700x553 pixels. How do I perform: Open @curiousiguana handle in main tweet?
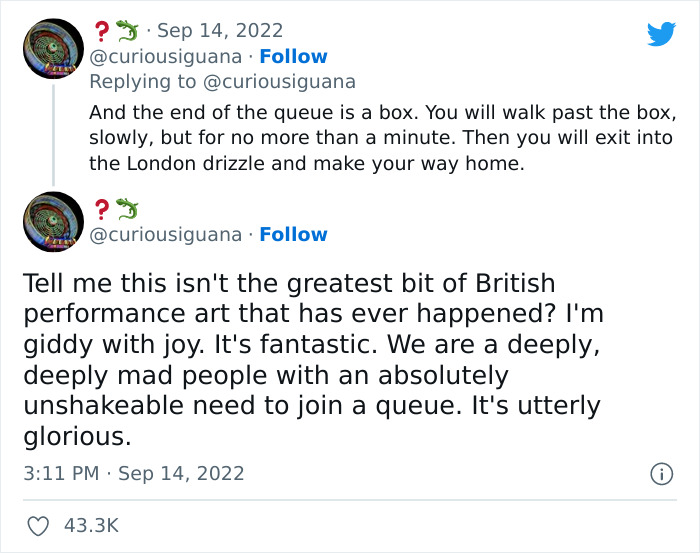point(165,234)
